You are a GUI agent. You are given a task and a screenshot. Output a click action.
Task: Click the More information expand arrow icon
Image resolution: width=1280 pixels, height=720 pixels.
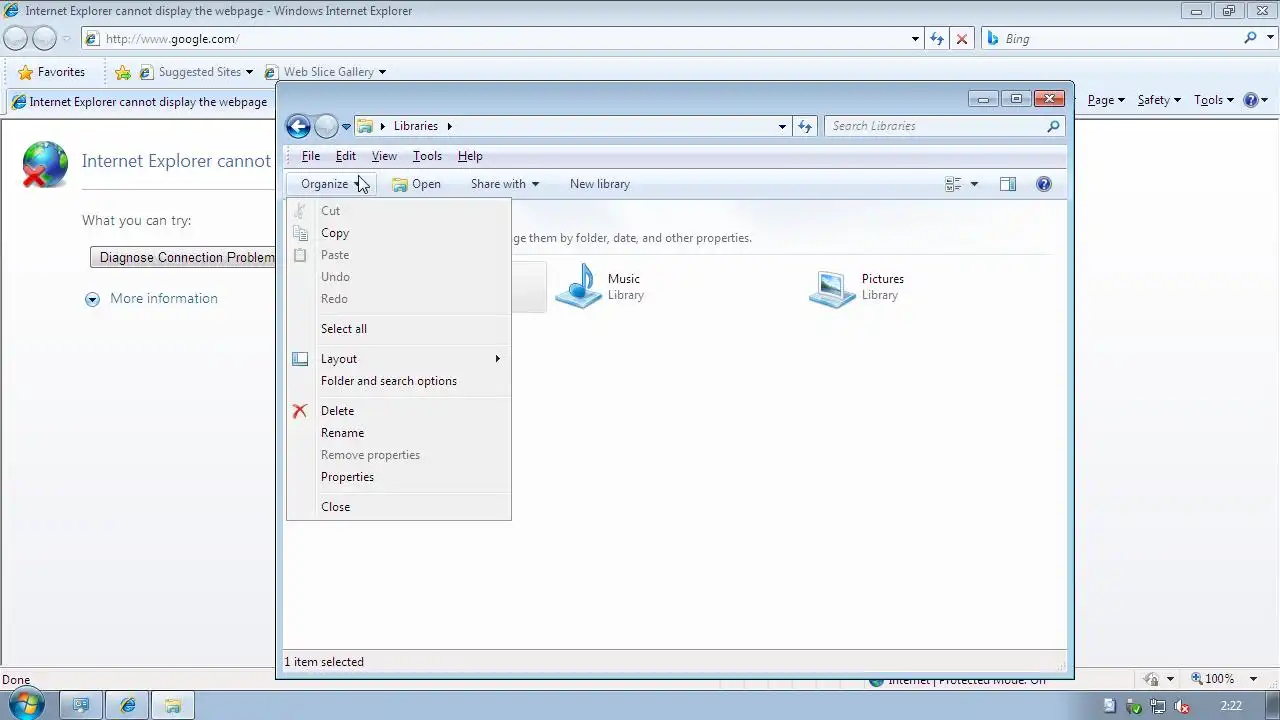tap(93, 299)
